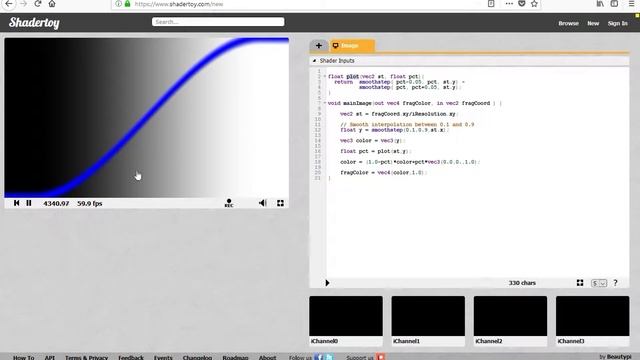Image resolution: width=640 pixels, height=360 pixels.
Task: Click the REC record button
Action: click(229, 203)
